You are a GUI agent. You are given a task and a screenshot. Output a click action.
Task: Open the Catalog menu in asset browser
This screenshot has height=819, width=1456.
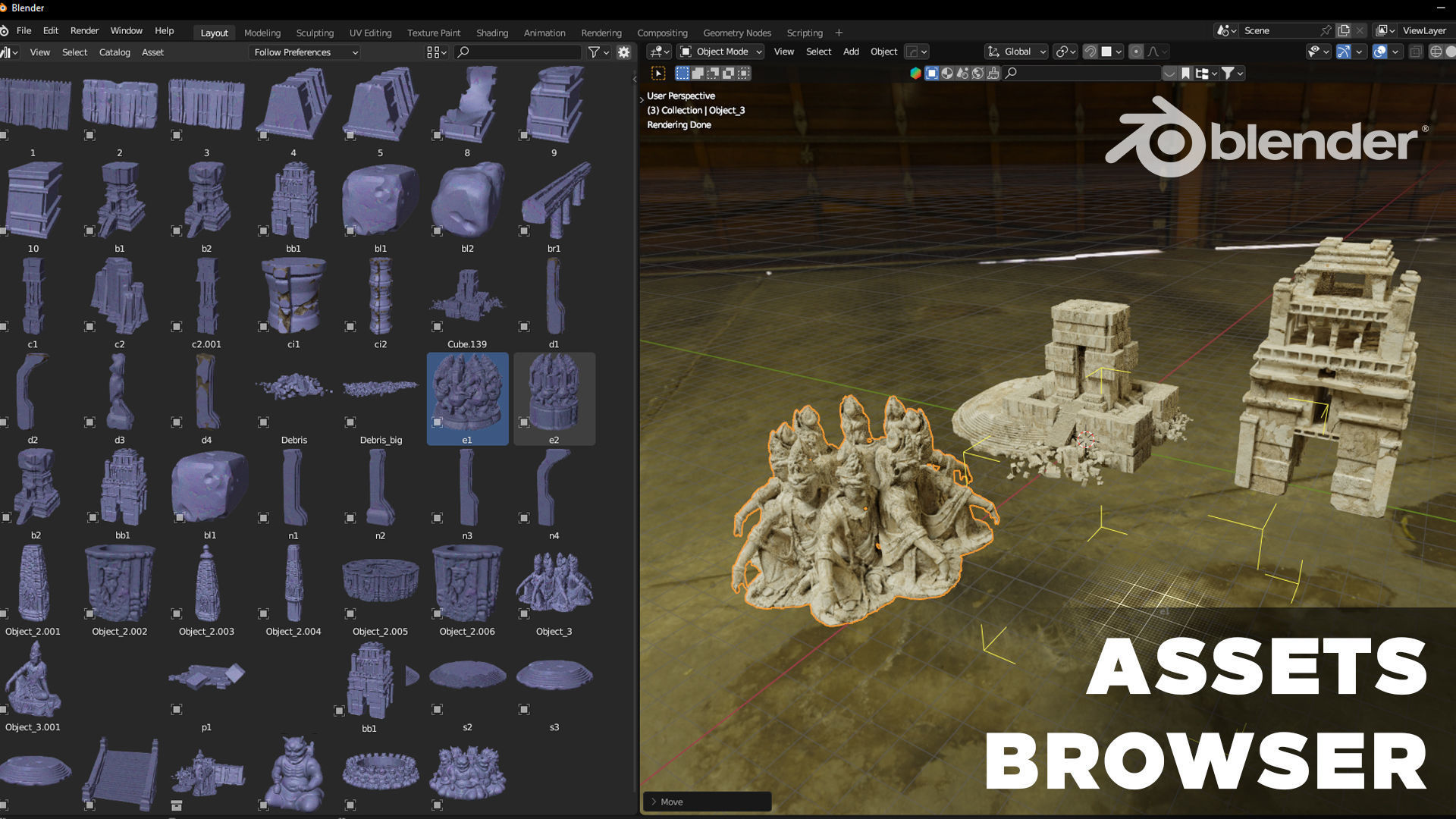click(x=115, y=52)
